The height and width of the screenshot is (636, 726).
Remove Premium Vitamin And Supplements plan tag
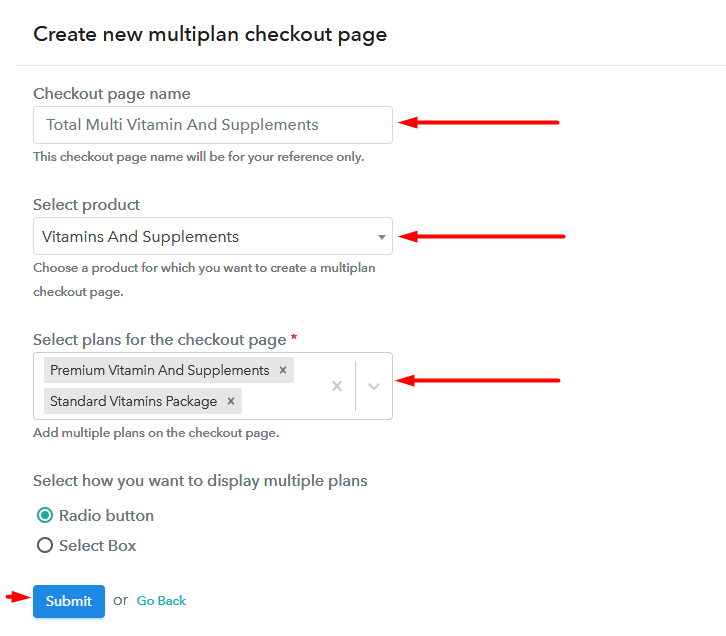point(283,370)
